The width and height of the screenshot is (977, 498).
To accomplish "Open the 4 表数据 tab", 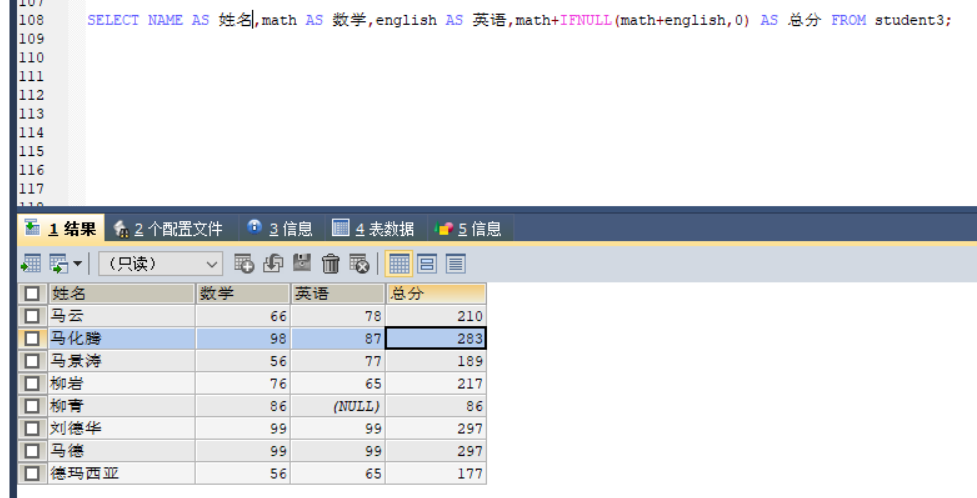I will coord(373,229).
